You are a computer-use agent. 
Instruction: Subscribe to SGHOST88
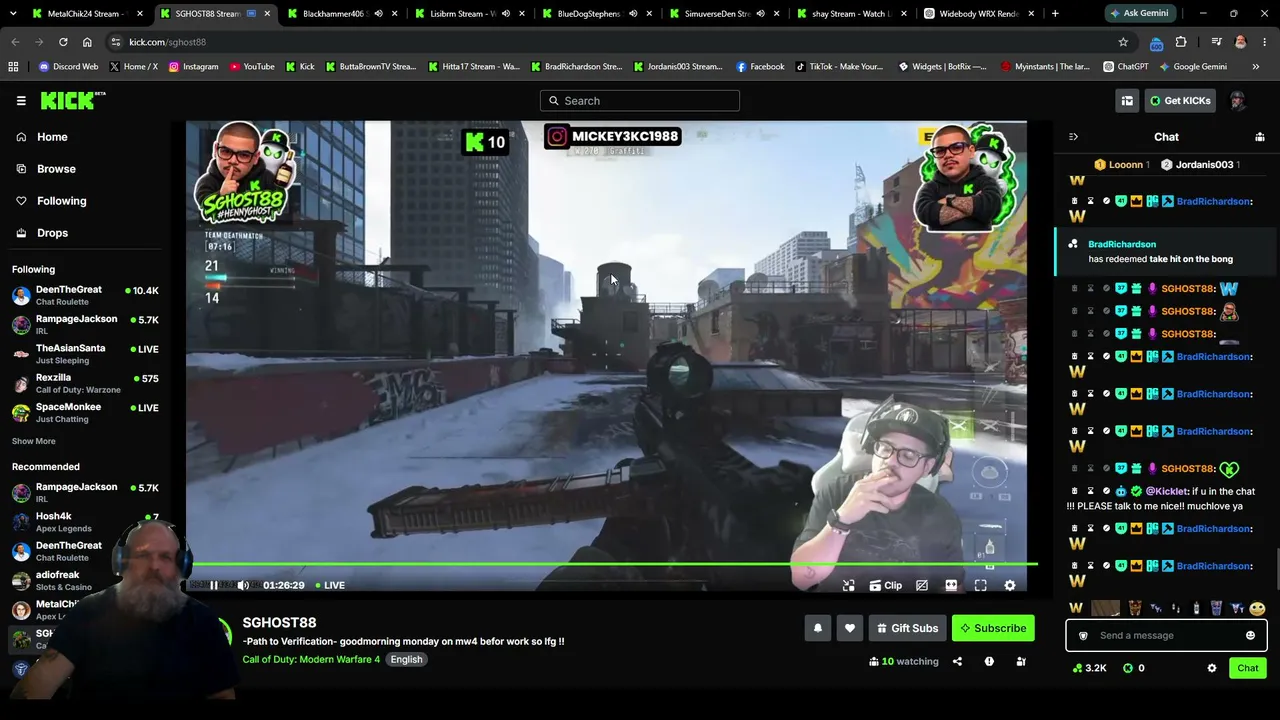click(993, 628)
